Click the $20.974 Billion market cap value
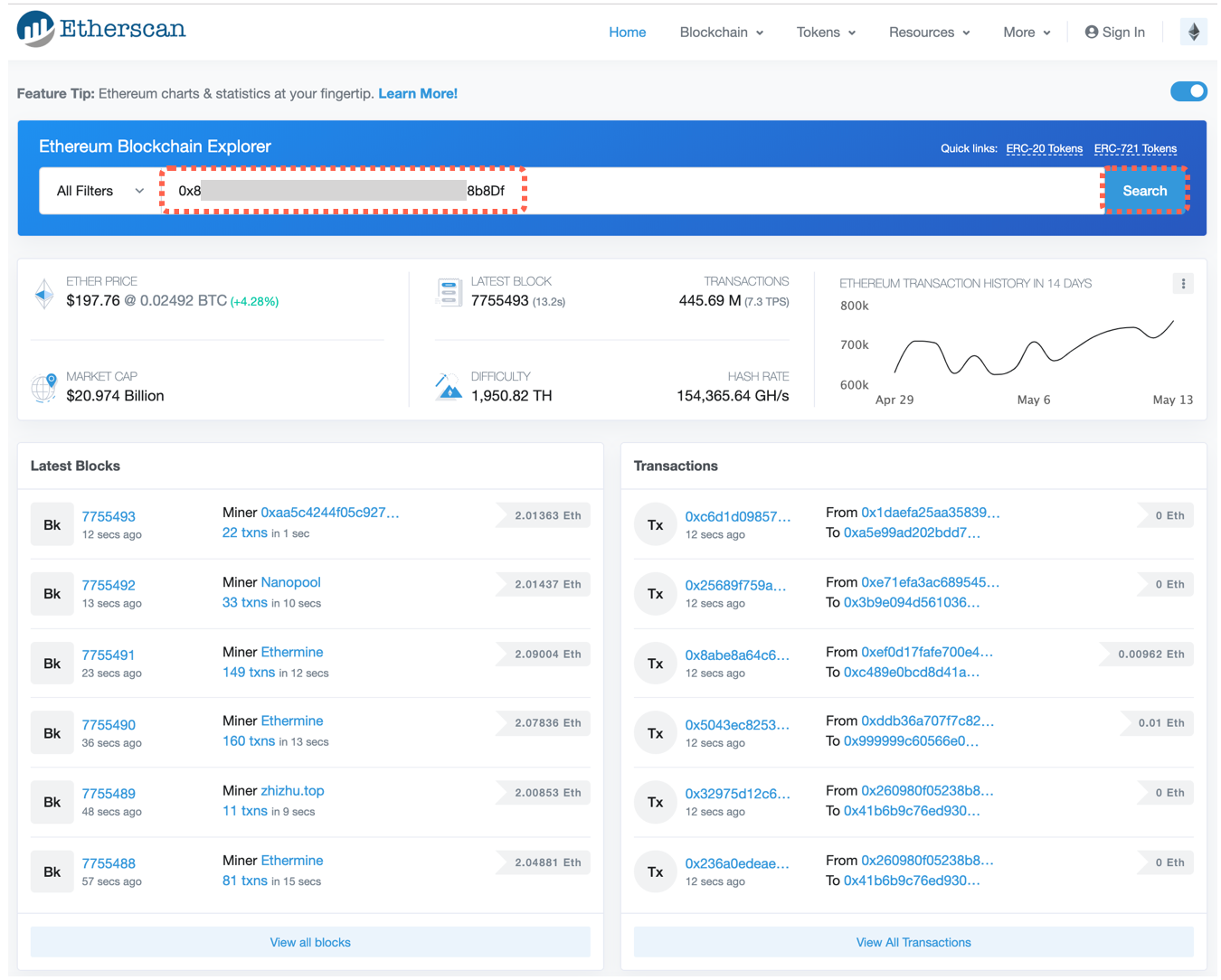 (115, 396)
